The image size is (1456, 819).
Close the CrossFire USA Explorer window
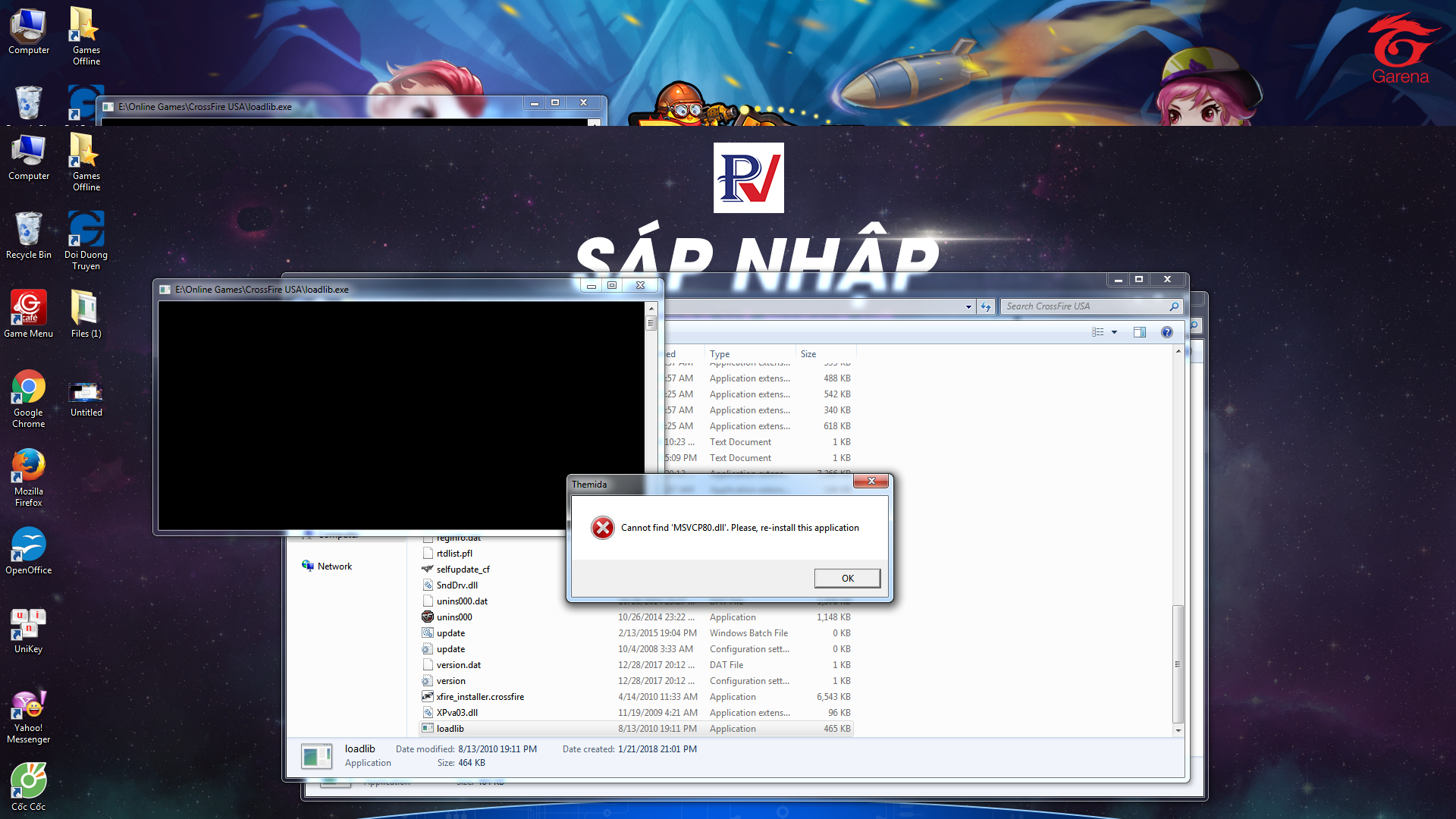1167,279
